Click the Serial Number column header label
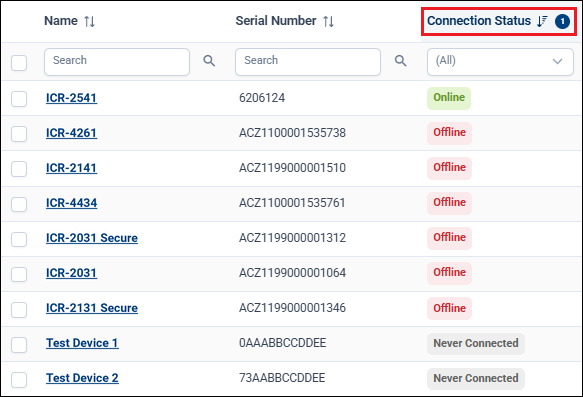Viewport: 583px width, 397px height. point(276,21)
